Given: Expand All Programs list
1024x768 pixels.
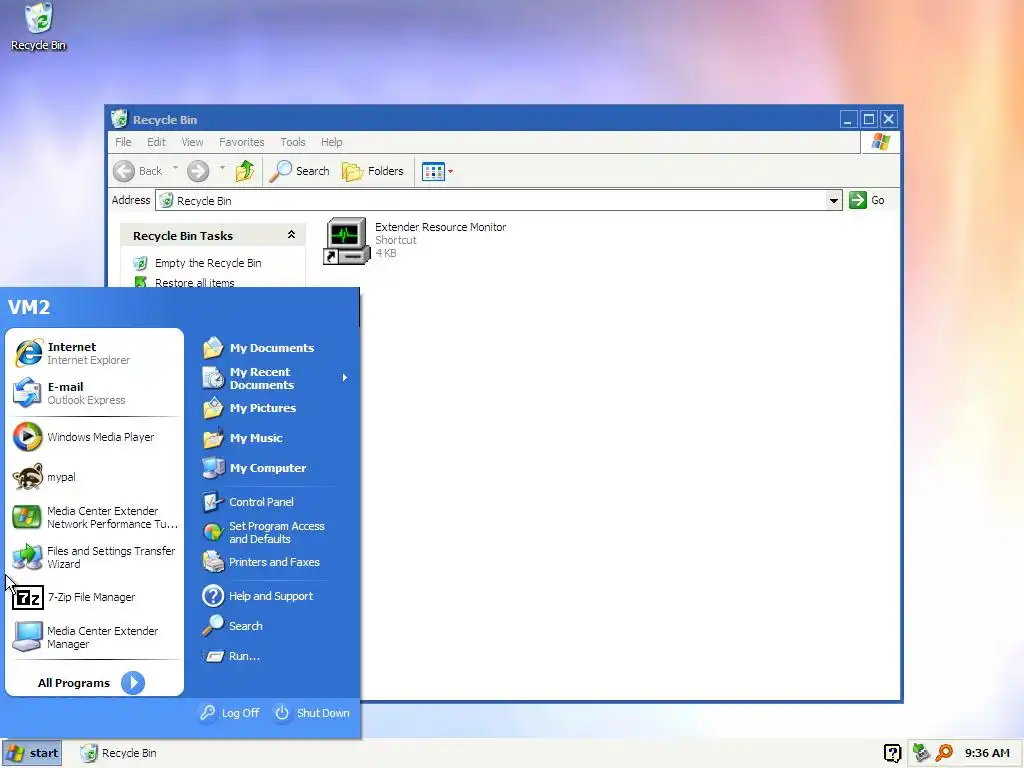Looking at the screenshot, I should click(91, 682).
